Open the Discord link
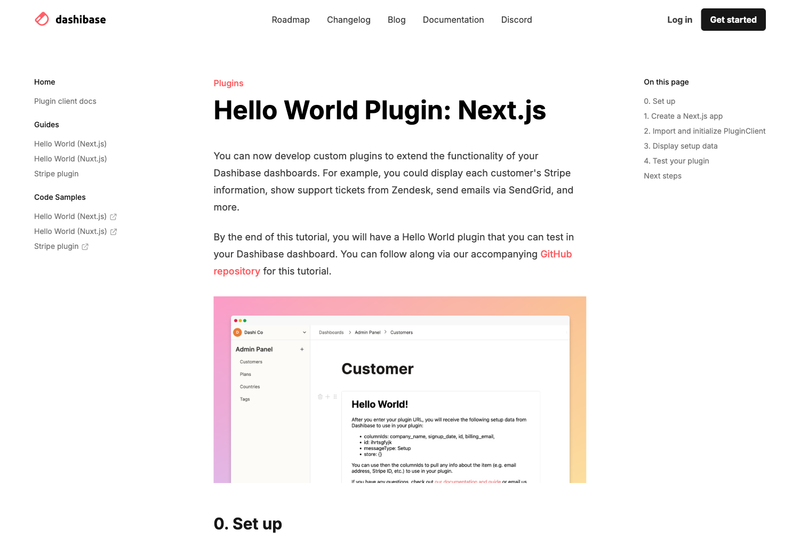The height and width of the screenshot is (533, 800). tap(516, 20)
